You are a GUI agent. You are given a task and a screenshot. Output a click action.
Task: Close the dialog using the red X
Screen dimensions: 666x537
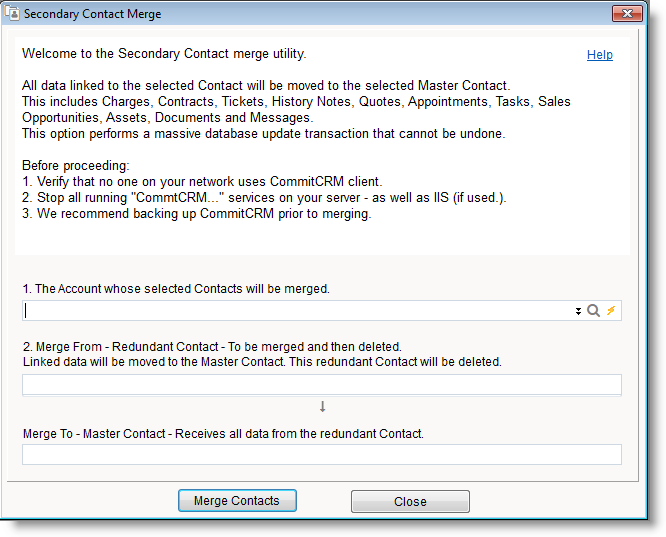click(x=625, y=14)
